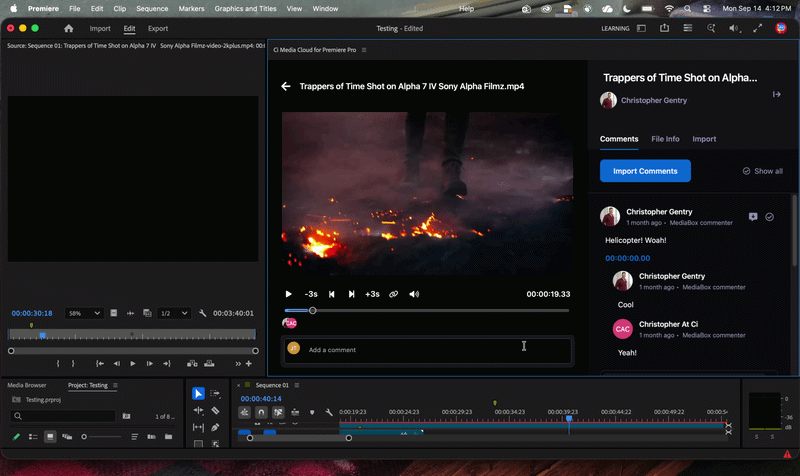Open Timeline display settings wrench
This screenshot has height=476, width=800.
tap(329, 412)
